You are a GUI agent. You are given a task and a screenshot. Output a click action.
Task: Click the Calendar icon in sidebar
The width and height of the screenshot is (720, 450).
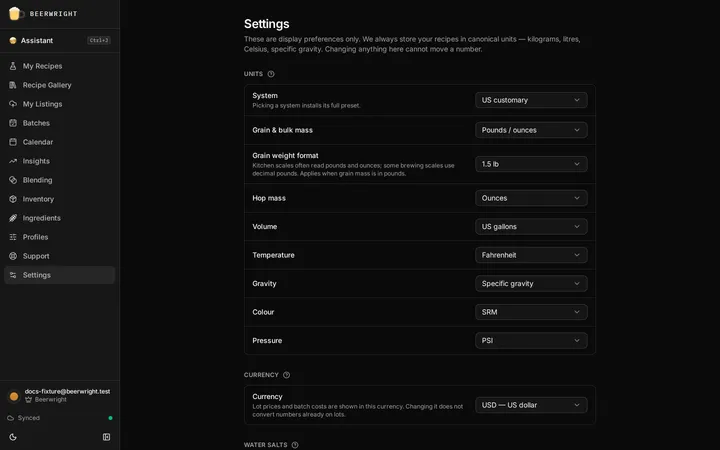pos(13,142)
